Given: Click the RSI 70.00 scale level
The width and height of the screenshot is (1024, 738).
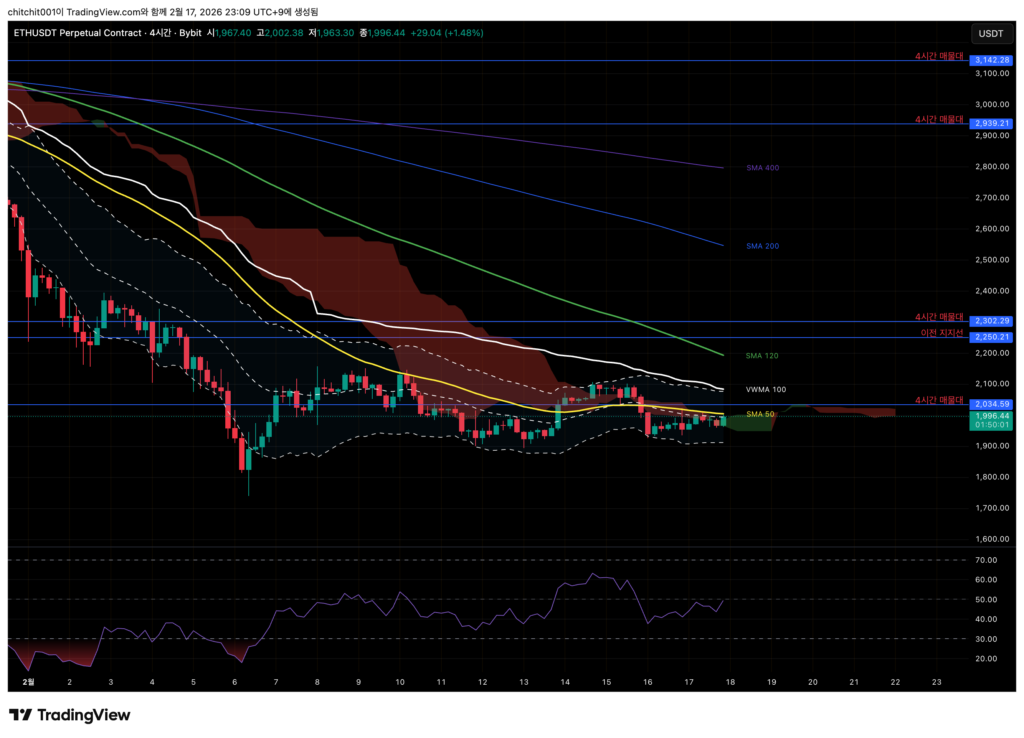Looking at the screenshot, I should coord(985,560).
